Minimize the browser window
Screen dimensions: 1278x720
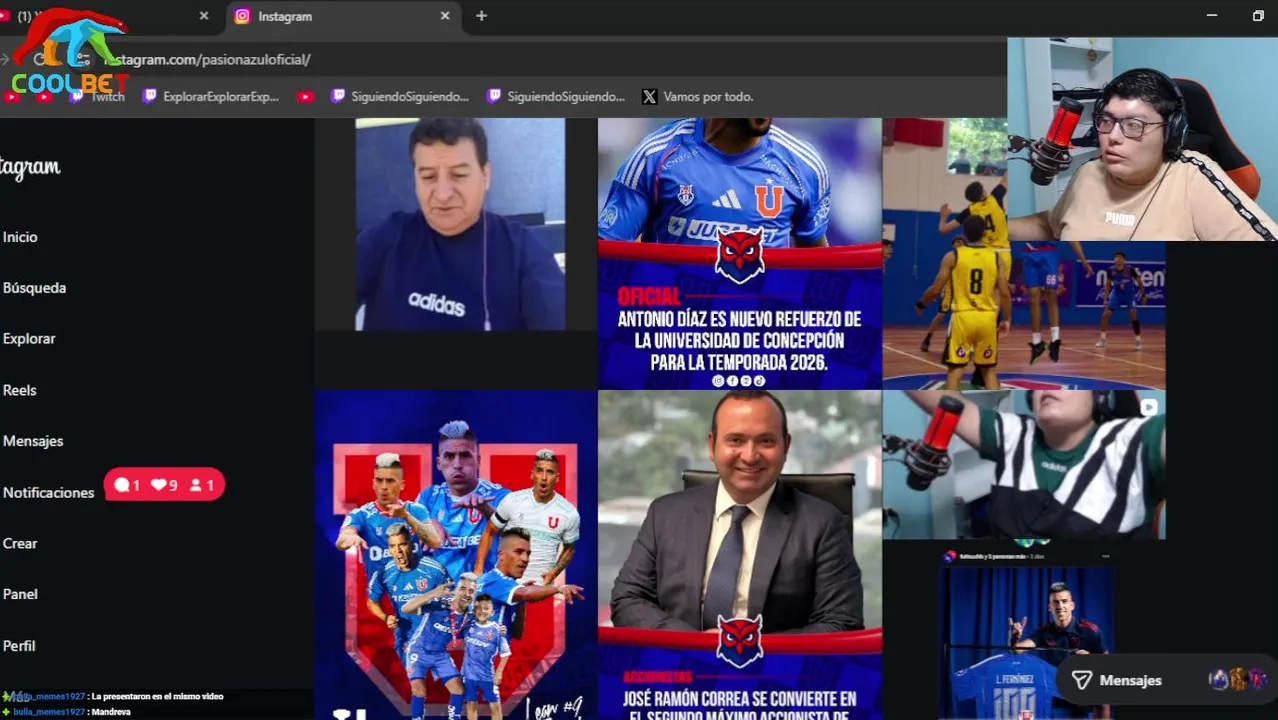(1212, 16)
